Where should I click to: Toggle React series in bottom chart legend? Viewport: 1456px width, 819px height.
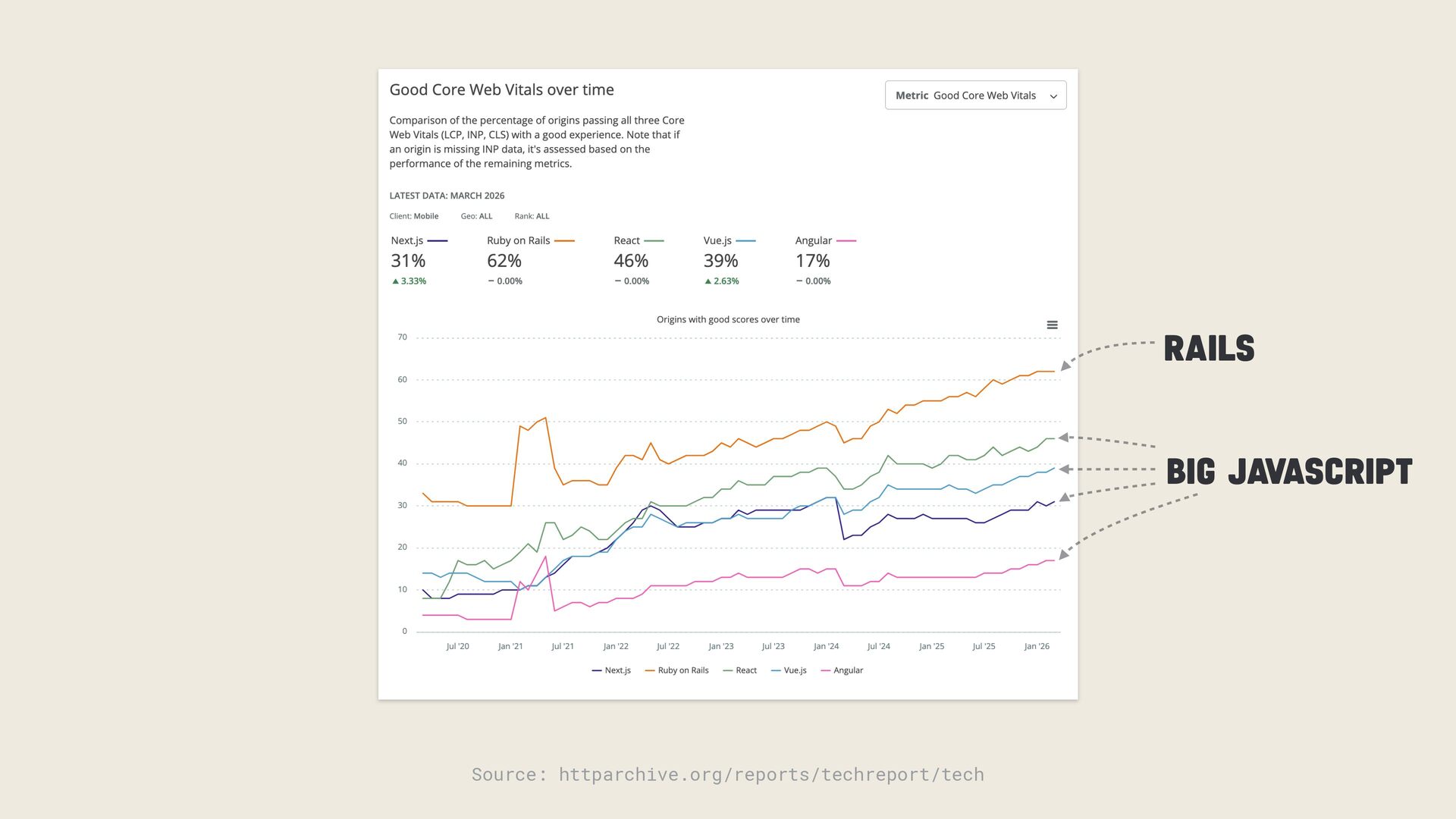pyautogui.click(x=740, y=670)
